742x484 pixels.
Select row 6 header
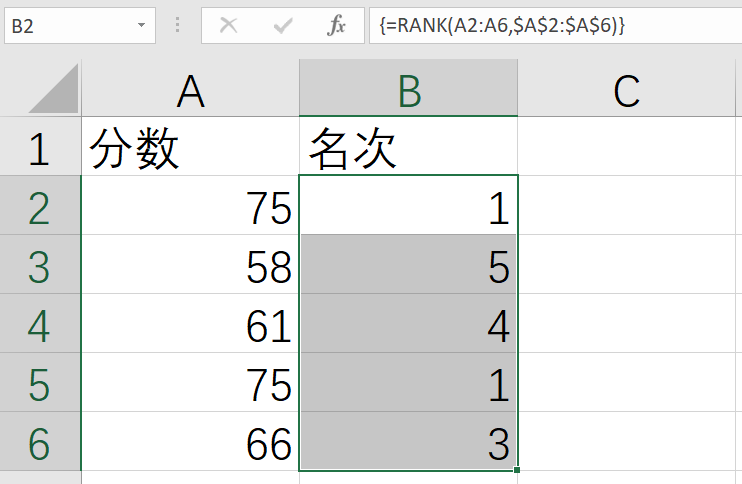point(39,442)
